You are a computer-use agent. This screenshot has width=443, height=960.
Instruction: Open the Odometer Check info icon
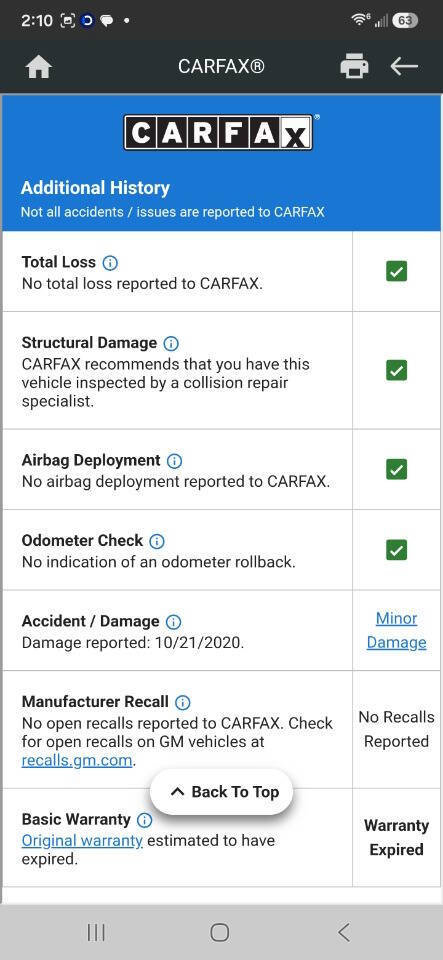coord(157,541)
